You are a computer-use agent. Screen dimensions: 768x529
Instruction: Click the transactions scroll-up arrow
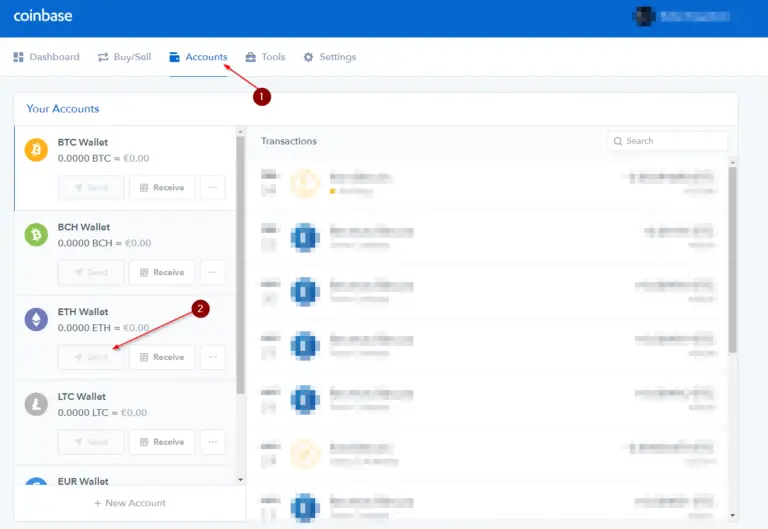point(733,162)
